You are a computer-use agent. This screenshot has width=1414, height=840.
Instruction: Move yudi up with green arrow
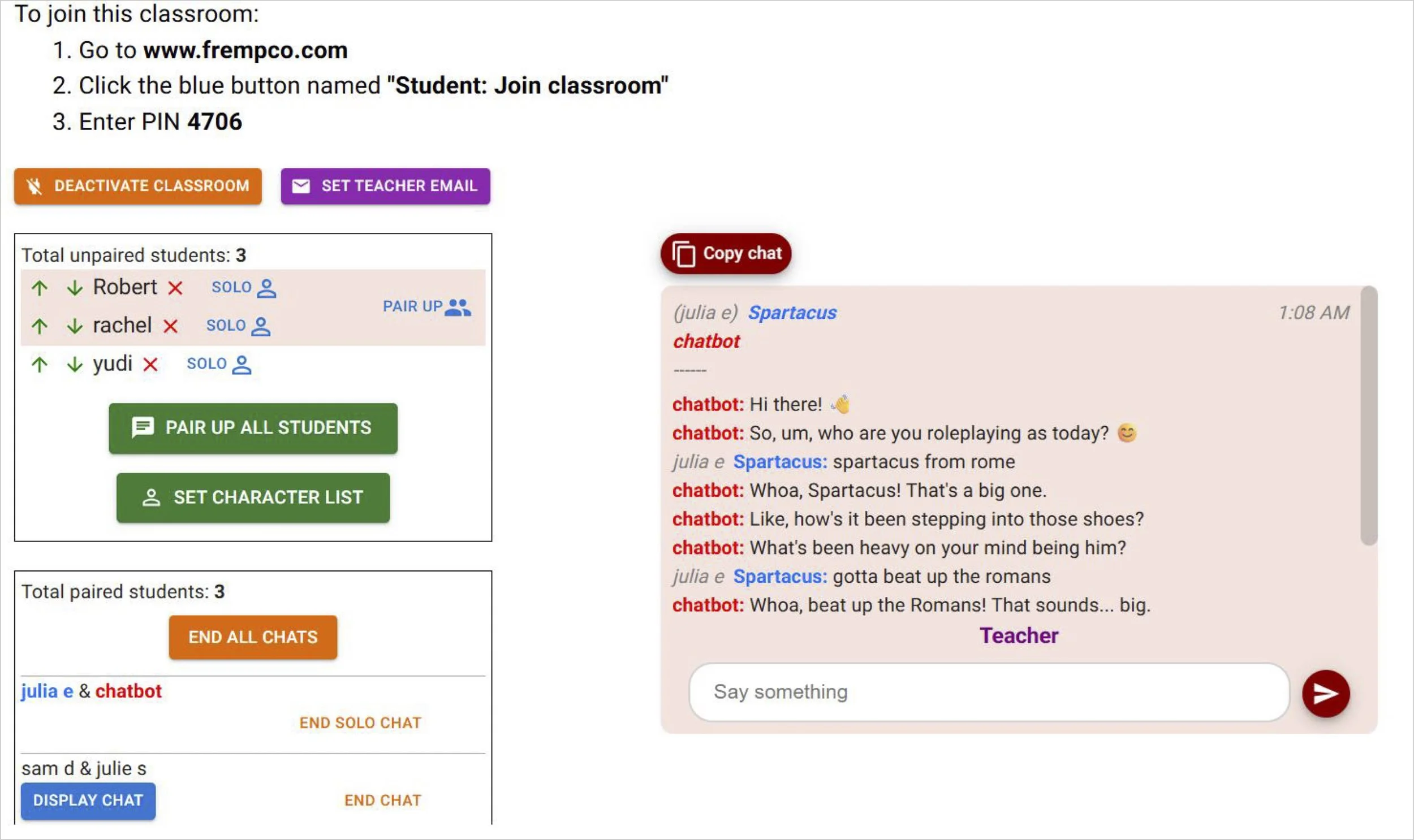coord(39,364)
